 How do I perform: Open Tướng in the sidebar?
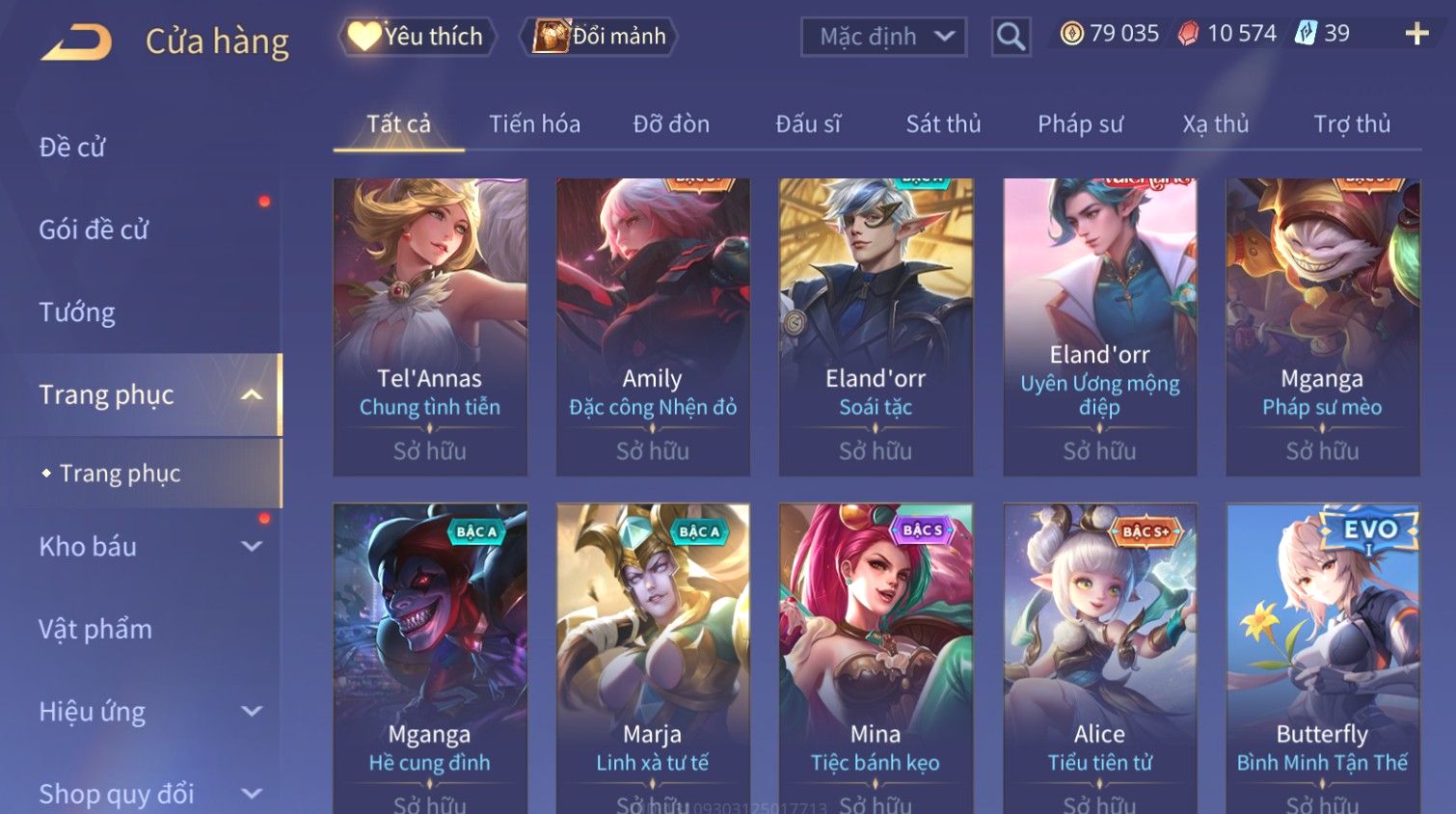coord(77,312)
